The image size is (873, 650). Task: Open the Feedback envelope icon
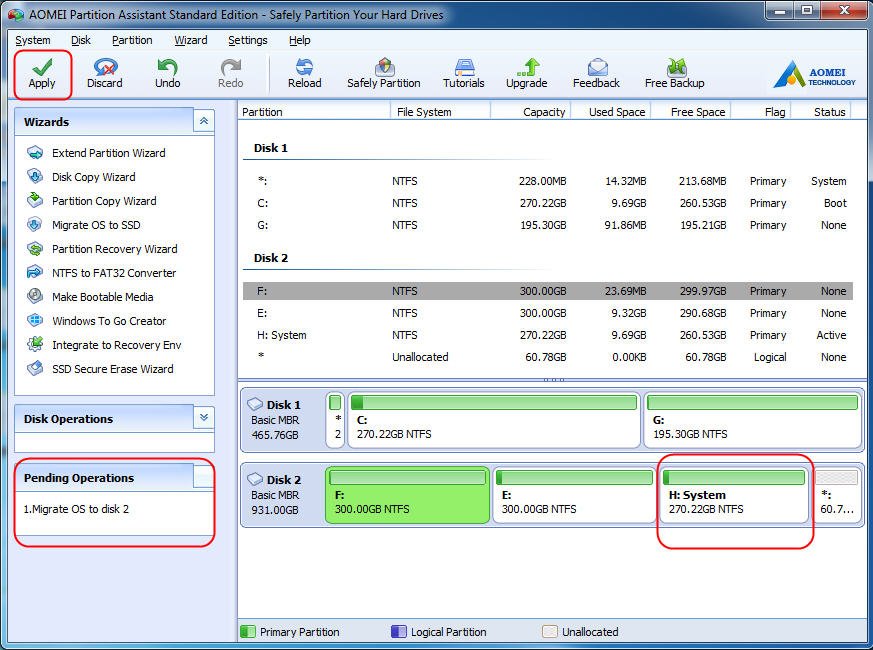pos(597,67)
